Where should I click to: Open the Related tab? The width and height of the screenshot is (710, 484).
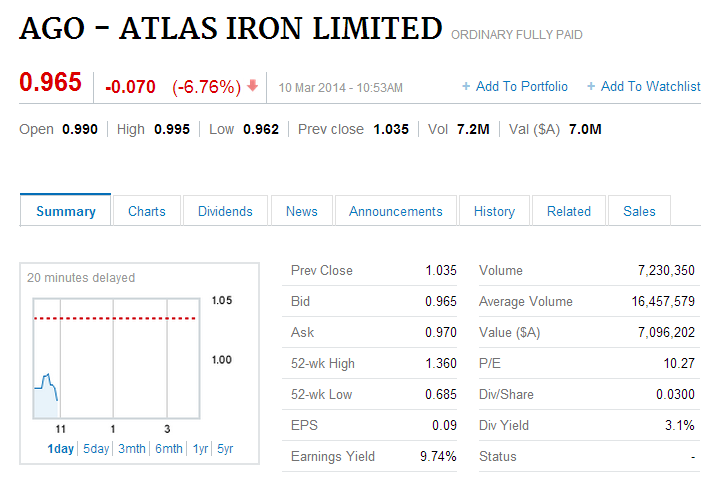click(569, 211)
